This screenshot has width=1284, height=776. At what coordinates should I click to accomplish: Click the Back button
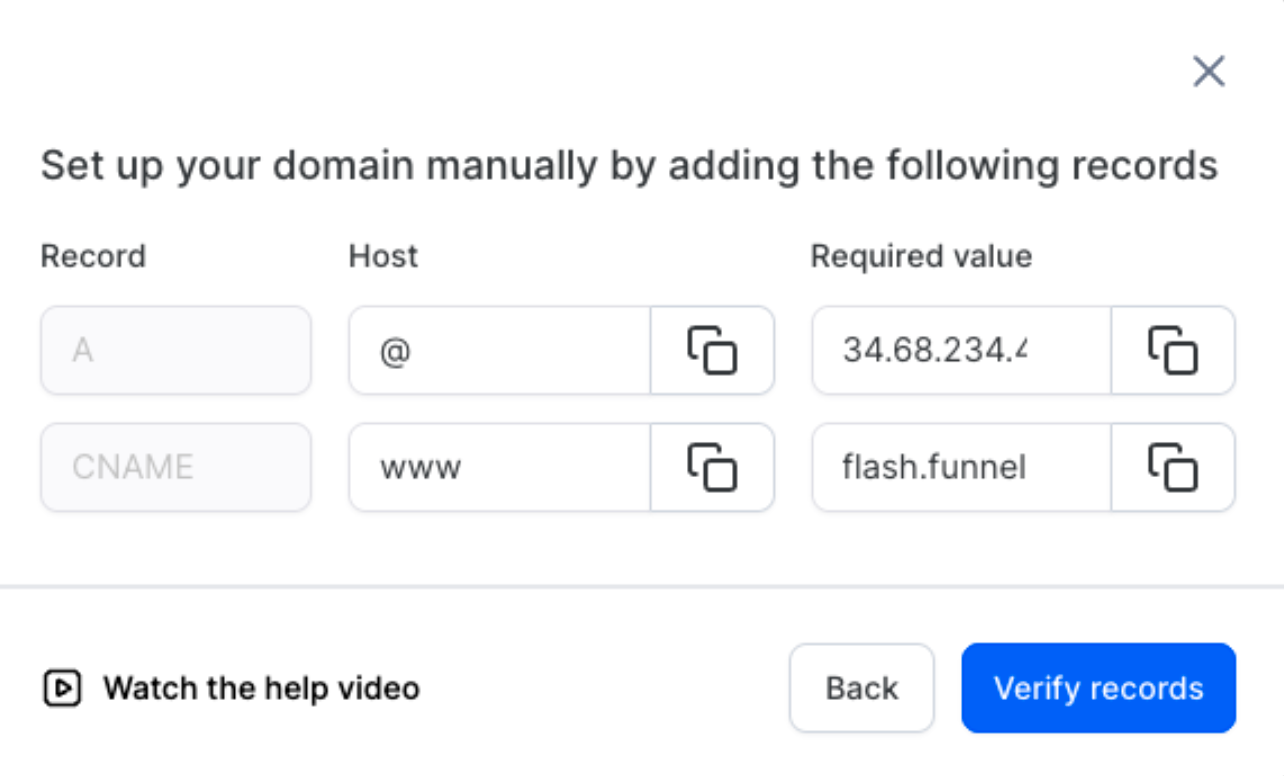coord(862,688)
